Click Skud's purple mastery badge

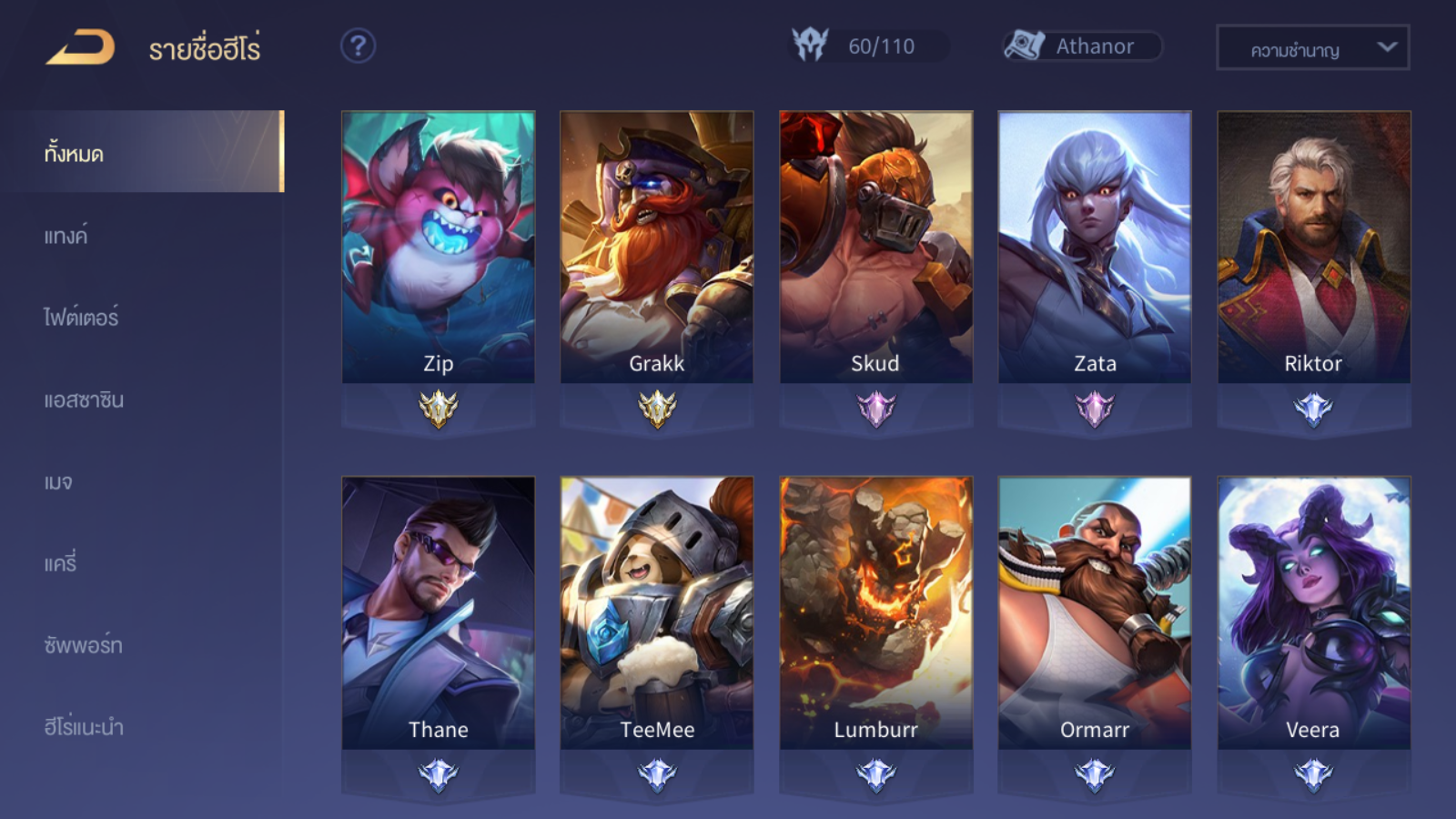tap(876, 409)
